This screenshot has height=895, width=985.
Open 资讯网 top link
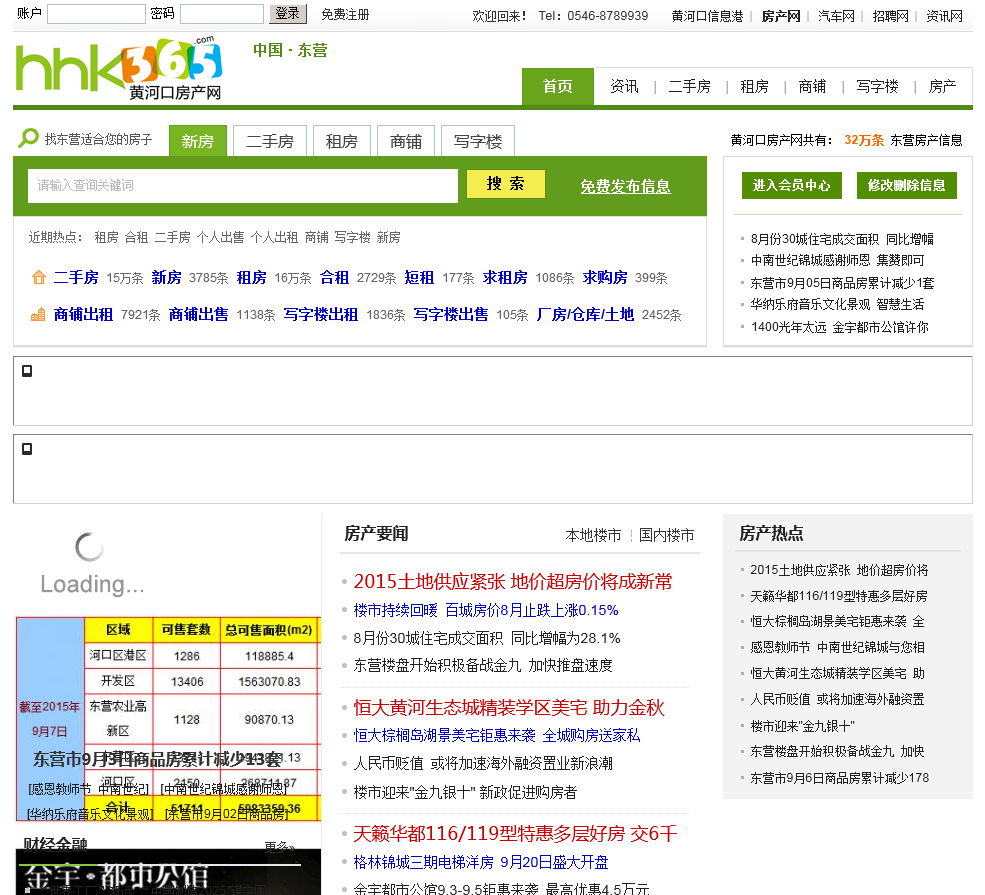pyautogui.click(x=944, y=16)
